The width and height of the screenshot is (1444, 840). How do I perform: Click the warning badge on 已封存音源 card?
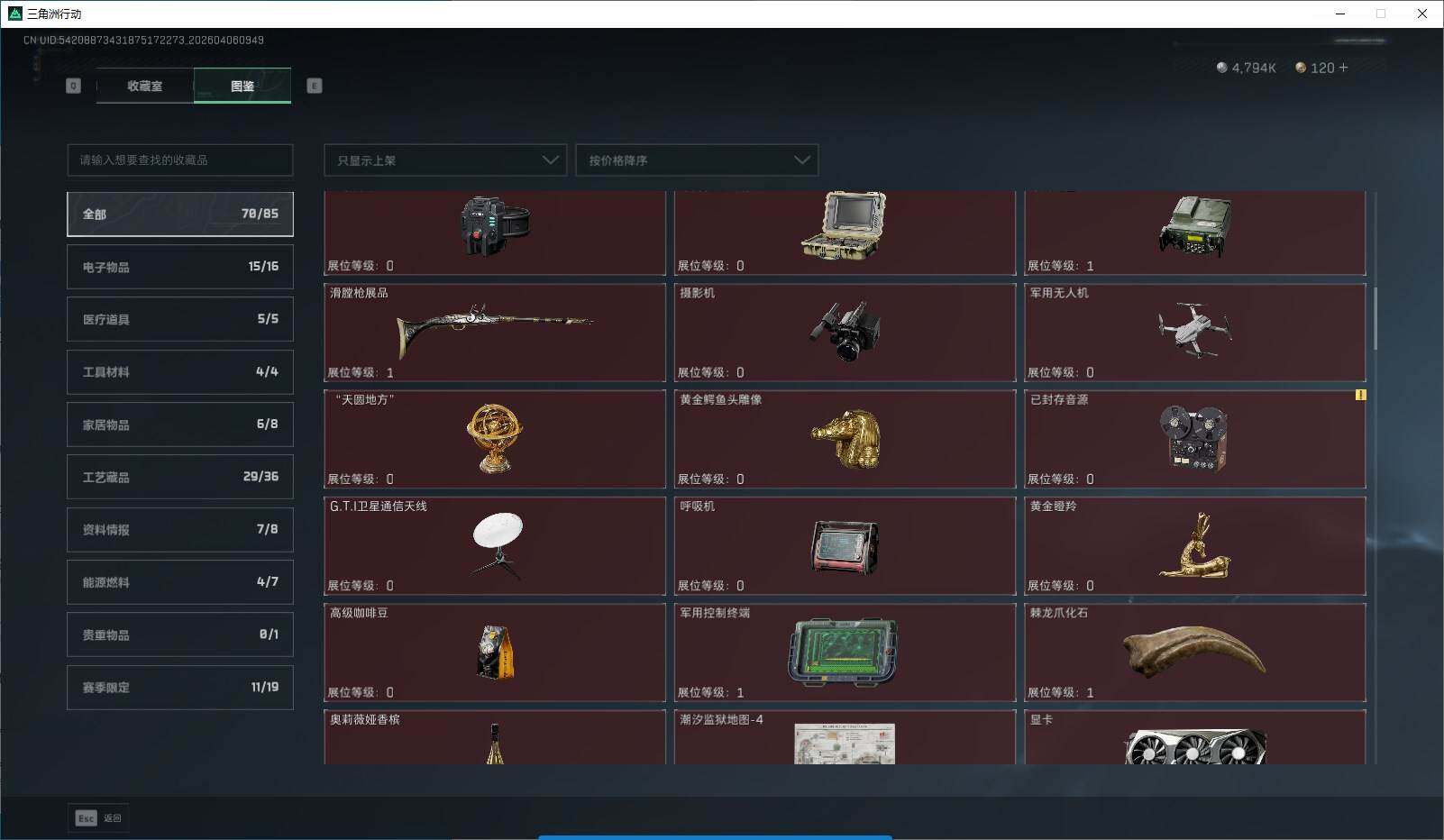point(1362,395)
